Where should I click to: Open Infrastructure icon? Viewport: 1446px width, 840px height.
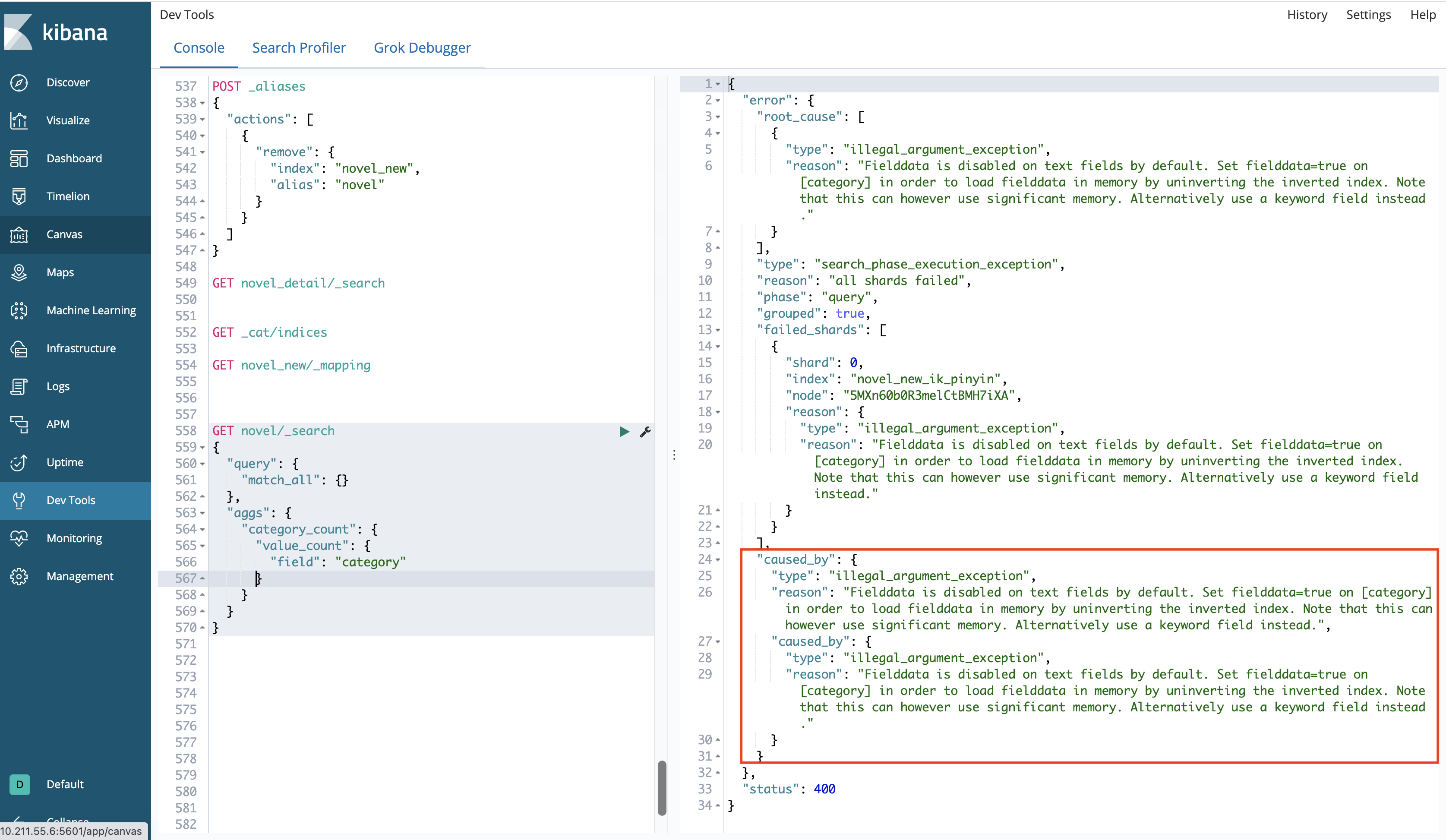(19, 348)
